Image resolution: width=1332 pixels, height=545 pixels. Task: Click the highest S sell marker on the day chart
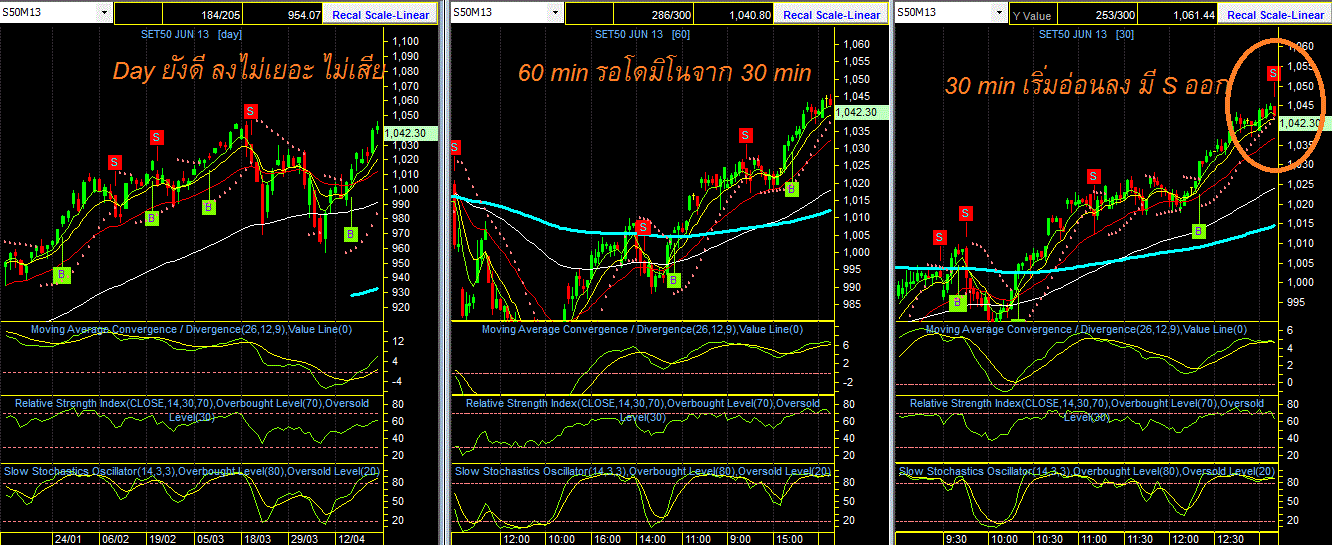pos(250,110)
